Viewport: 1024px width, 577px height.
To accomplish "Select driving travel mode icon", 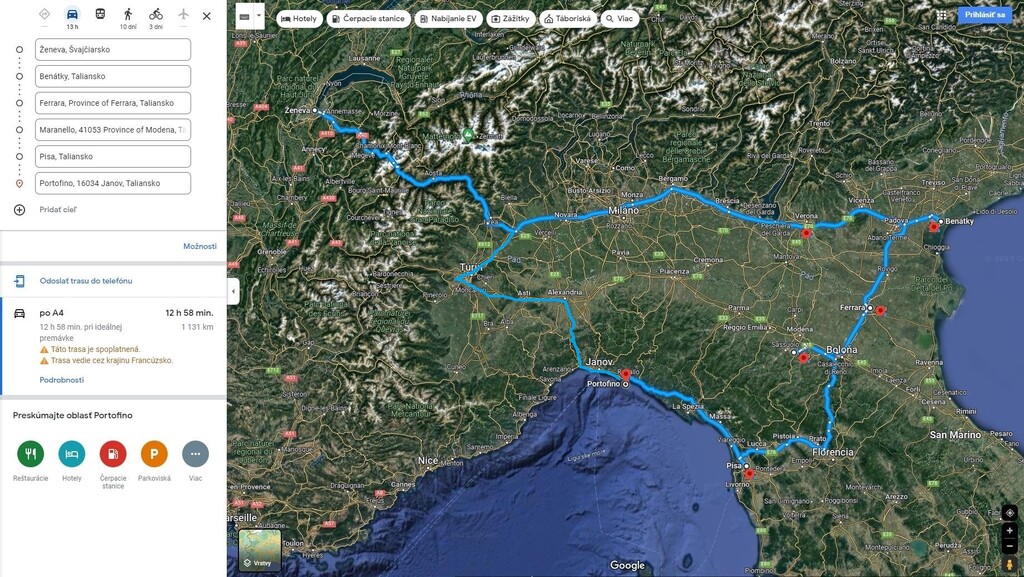I will pyautogui.click(x=72, y=14).
